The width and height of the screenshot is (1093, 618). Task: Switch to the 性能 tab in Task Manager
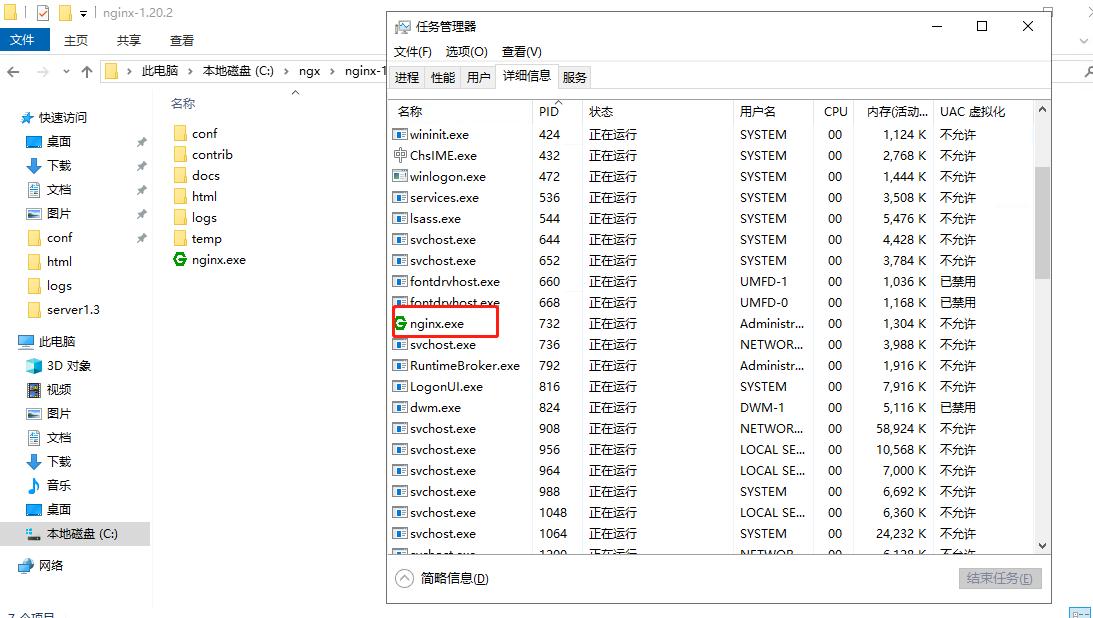(442, 76)
